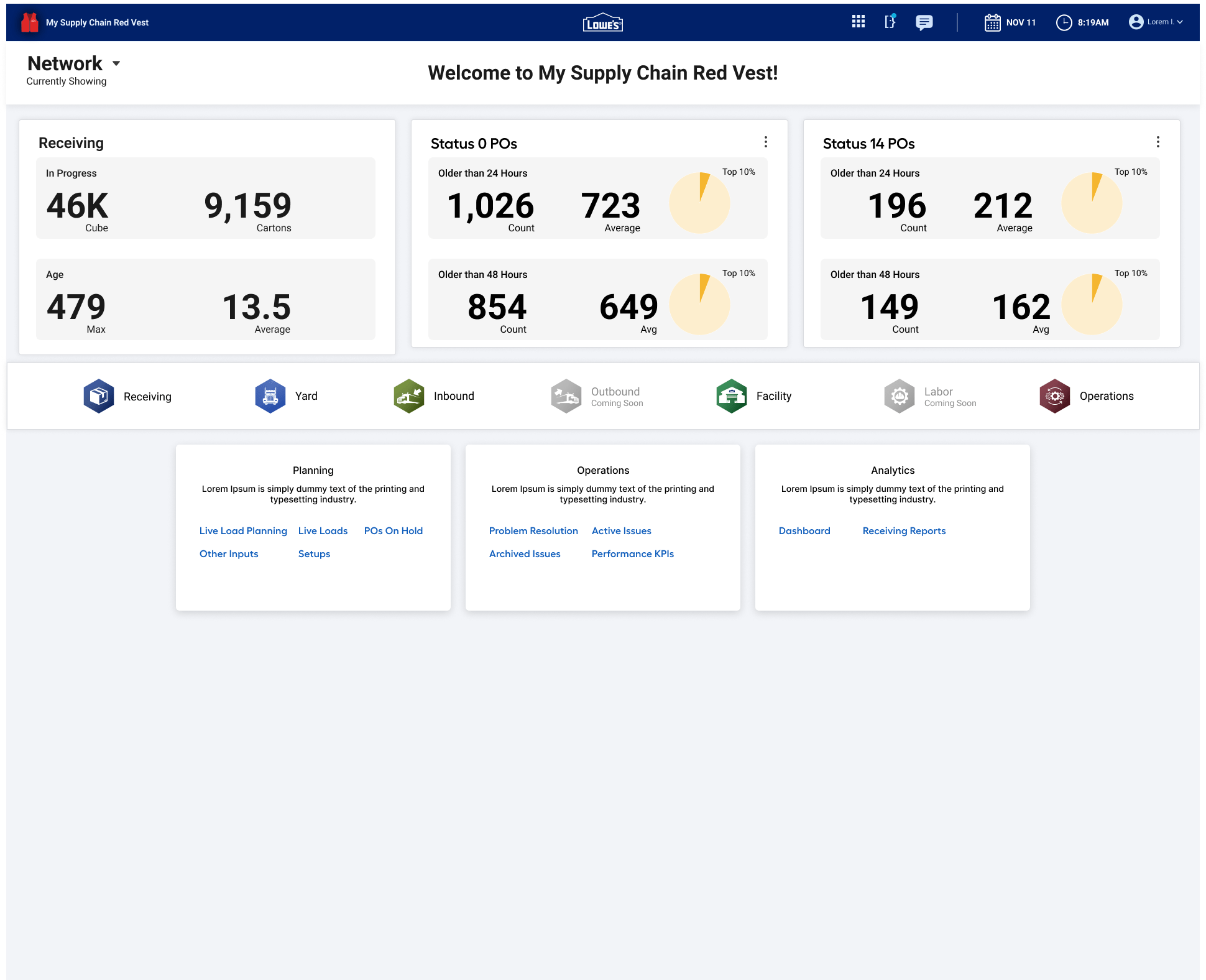Open Status 14 POs options menu
This screenshot has height=980, width=1206.
tap(1158, 142)
